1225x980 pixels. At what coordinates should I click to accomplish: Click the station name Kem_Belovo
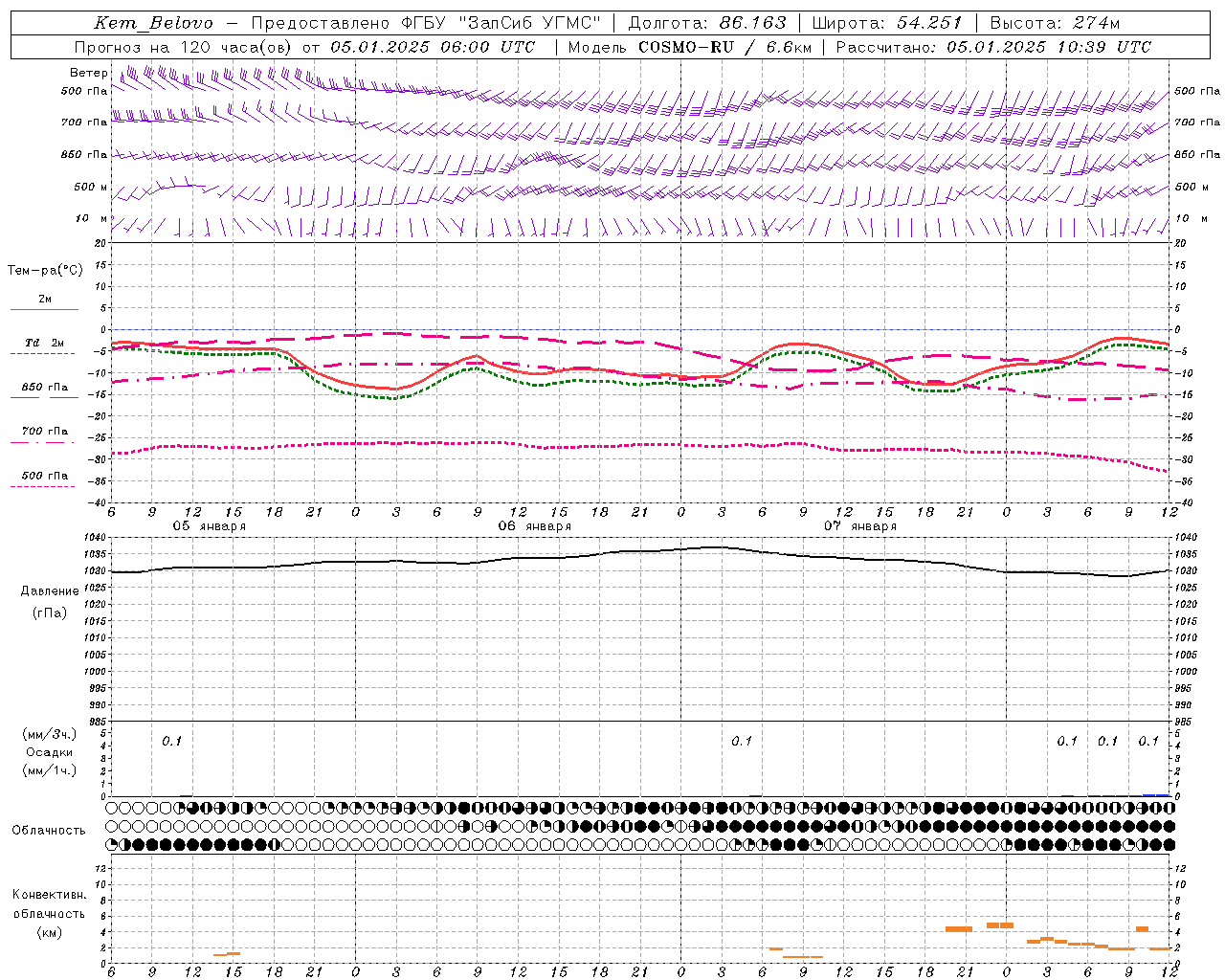click(x=153, y=23)
